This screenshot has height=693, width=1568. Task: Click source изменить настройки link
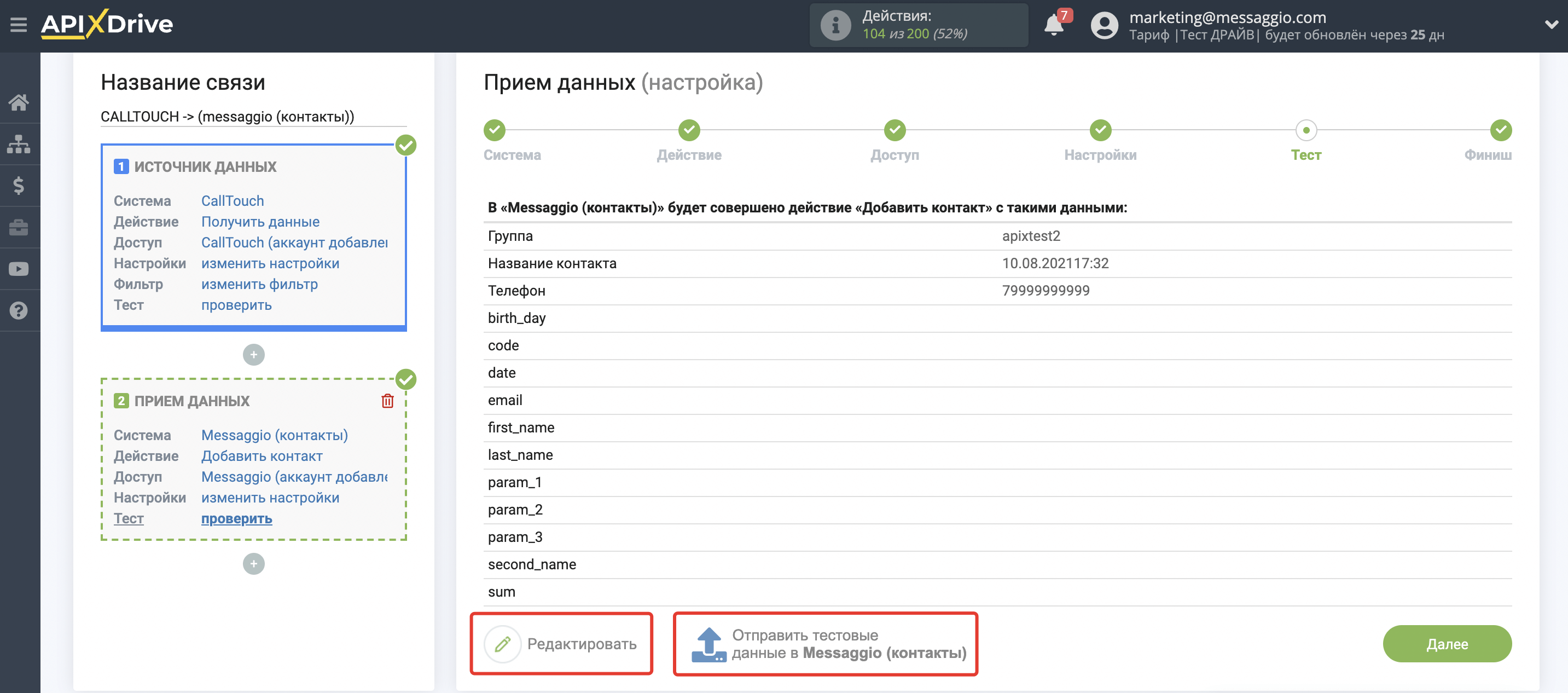[x=270, y=264]
